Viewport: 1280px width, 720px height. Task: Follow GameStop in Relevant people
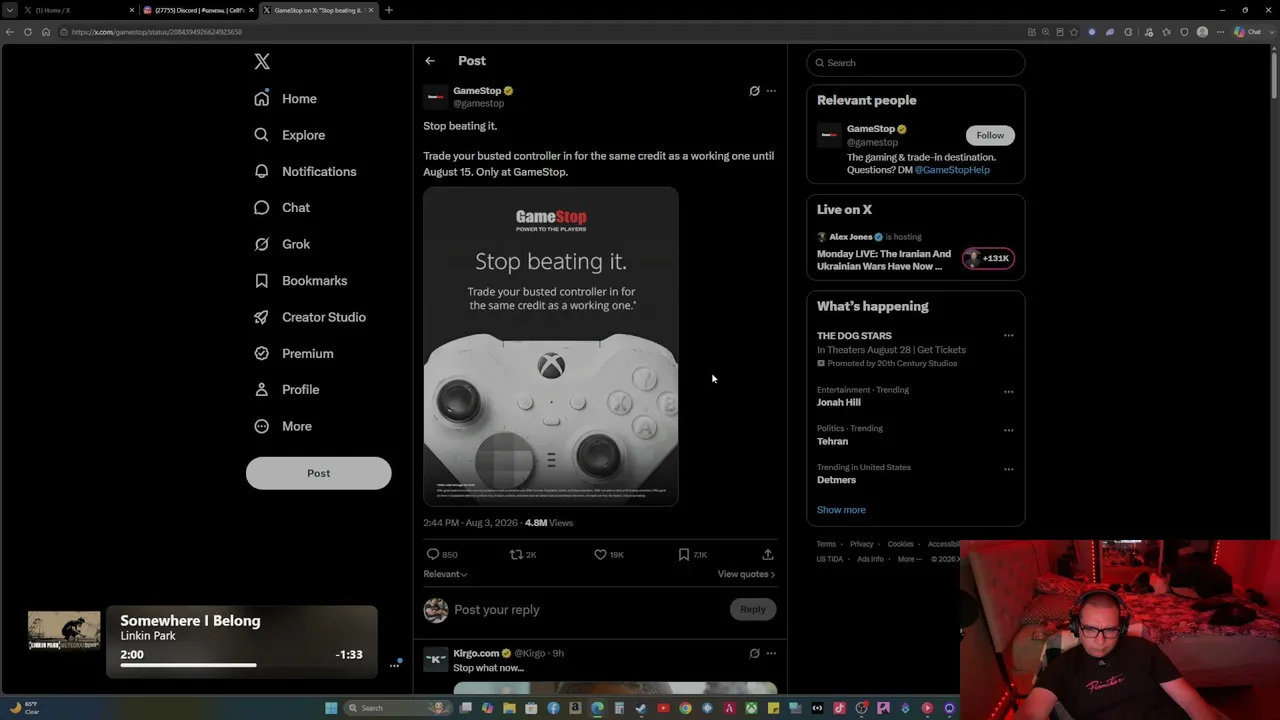click(990, 135)
